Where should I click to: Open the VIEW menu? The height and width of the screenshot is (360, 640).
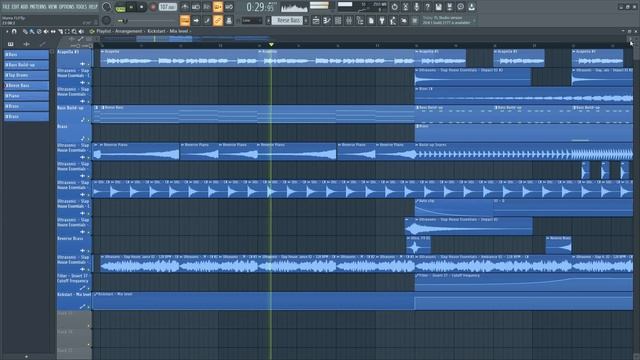click(53, 7)
